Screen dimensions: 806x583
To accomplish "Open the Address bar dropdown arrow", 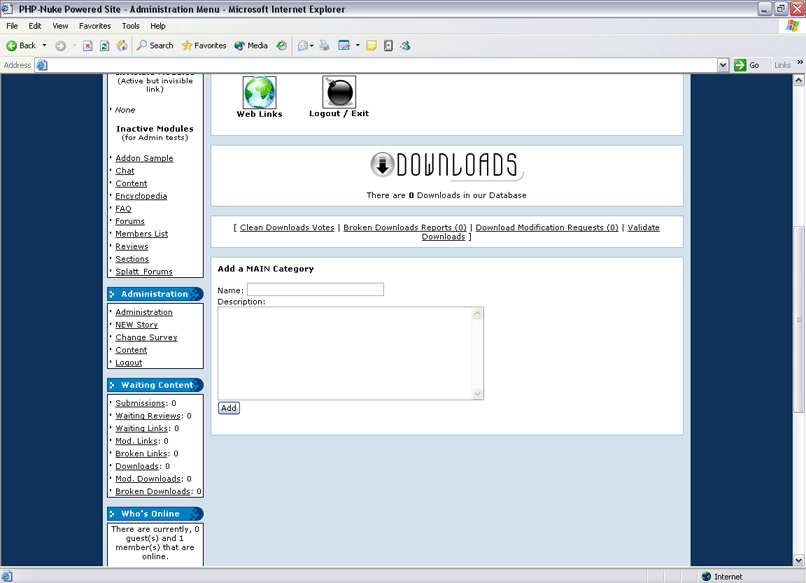I will [723, 65].
